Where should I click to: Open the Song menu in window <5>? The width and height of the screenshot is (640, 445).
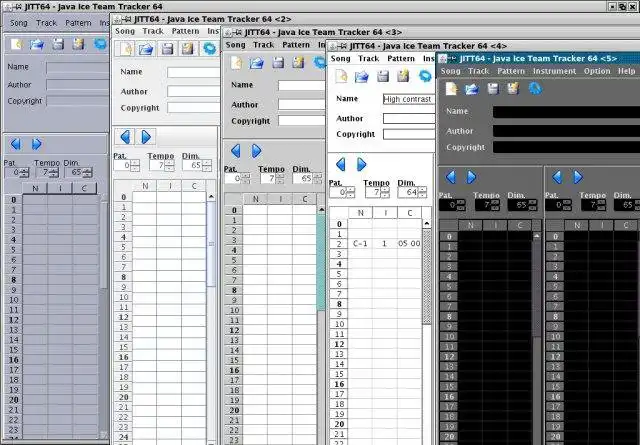[x=450, y=71]
